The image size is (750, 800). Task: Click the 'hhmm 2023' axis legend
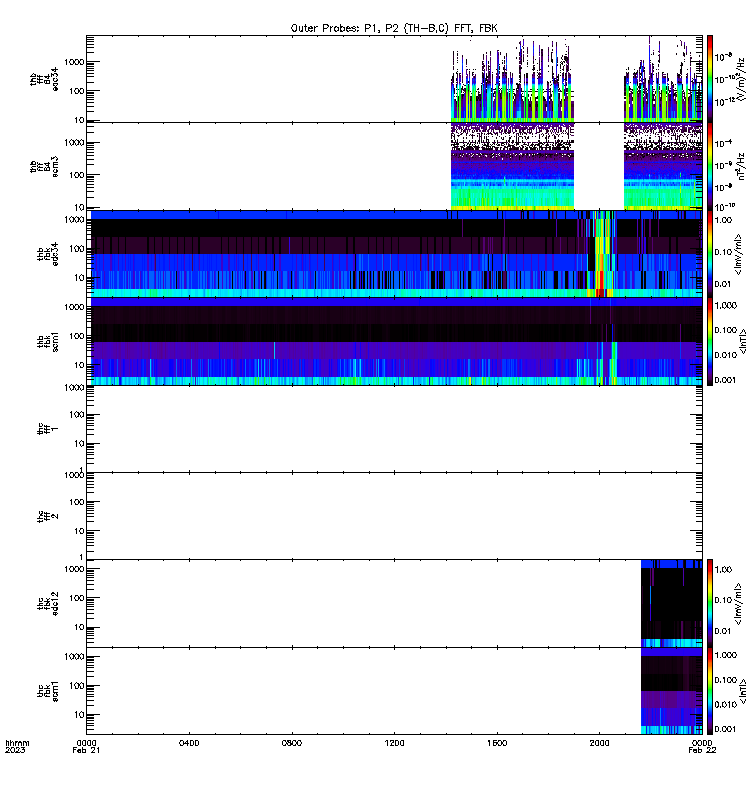tap(17, 746)
